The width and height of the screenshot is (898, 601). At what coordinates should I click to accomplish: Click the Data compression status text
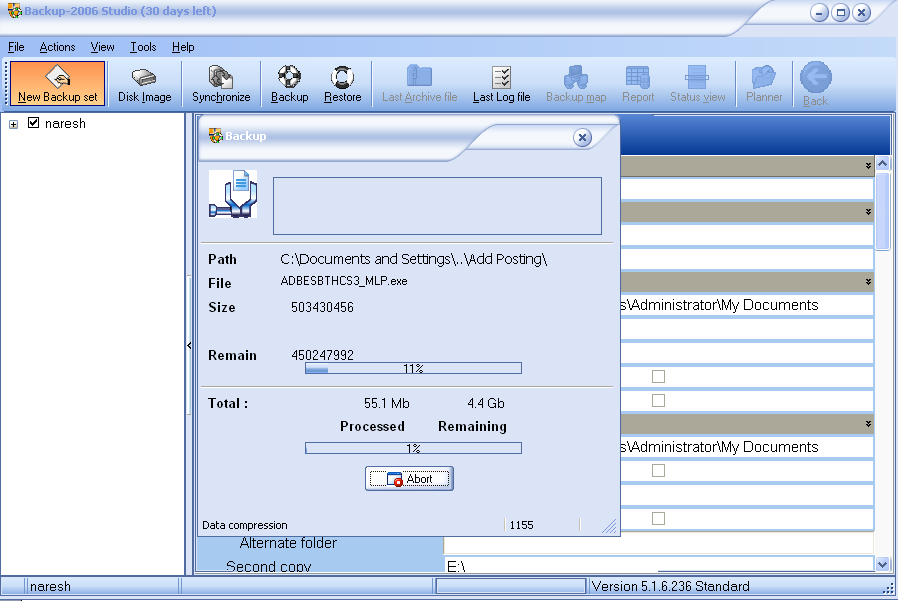click(245, 525)
